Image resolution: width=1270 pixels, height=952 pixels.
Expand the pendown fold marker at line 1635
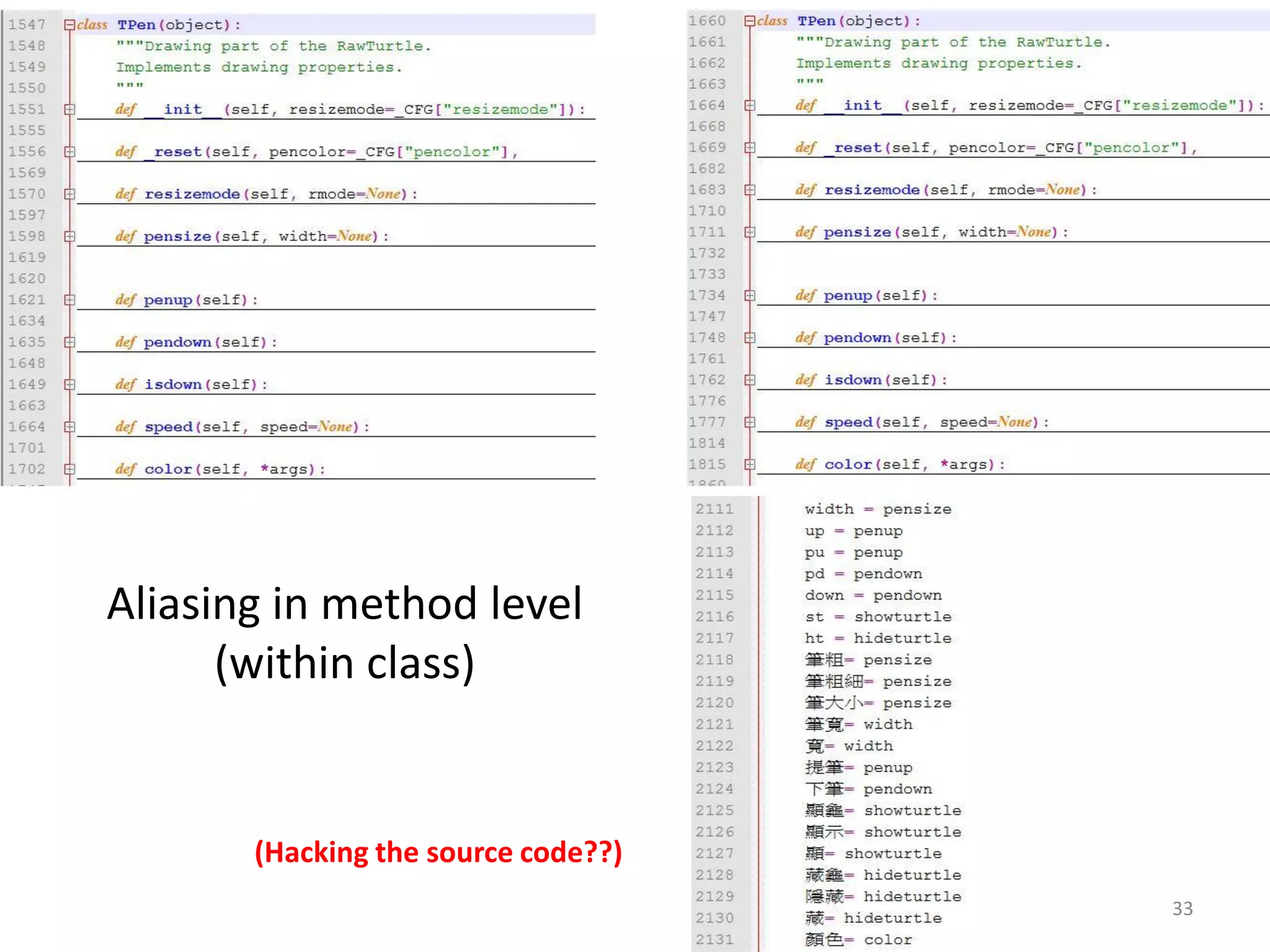pos(69,342)
